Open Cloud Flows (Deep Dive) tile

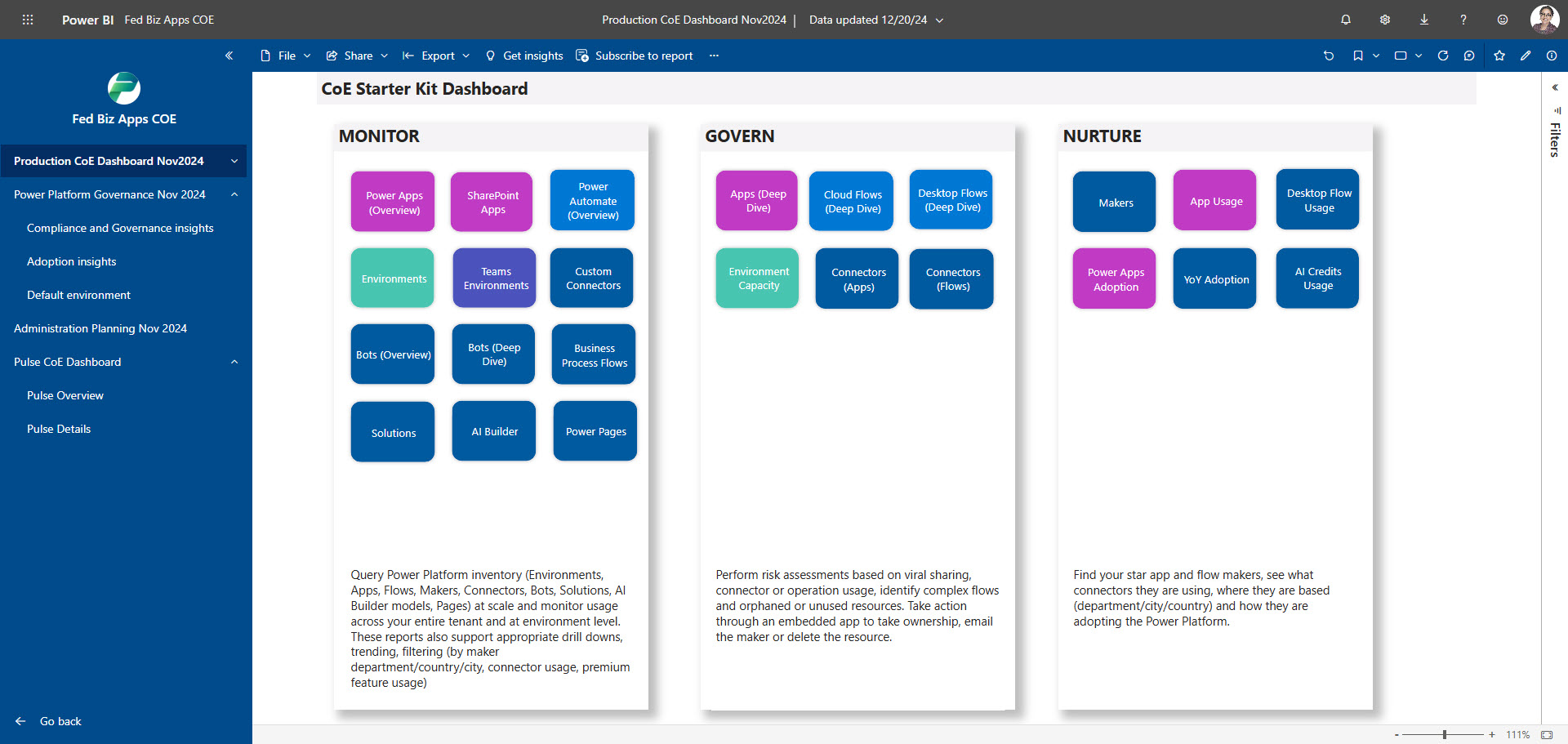[852, 201]
